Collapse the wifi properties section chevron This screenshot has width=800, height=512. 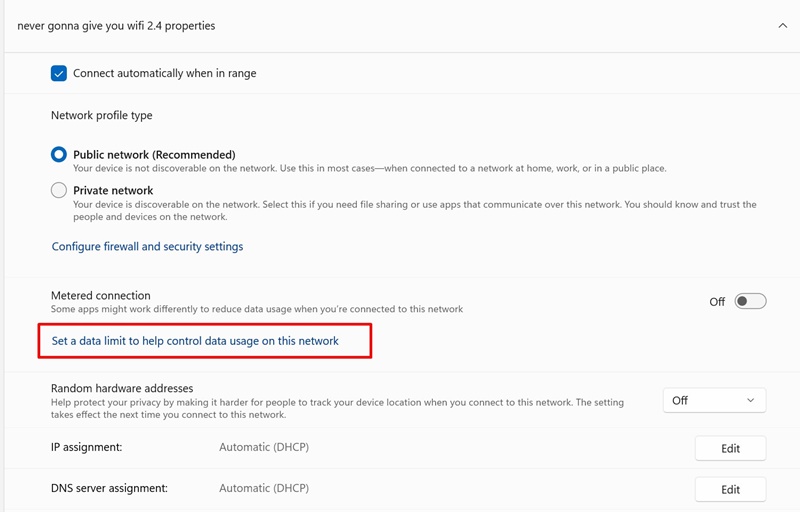(x=782, y=26)
